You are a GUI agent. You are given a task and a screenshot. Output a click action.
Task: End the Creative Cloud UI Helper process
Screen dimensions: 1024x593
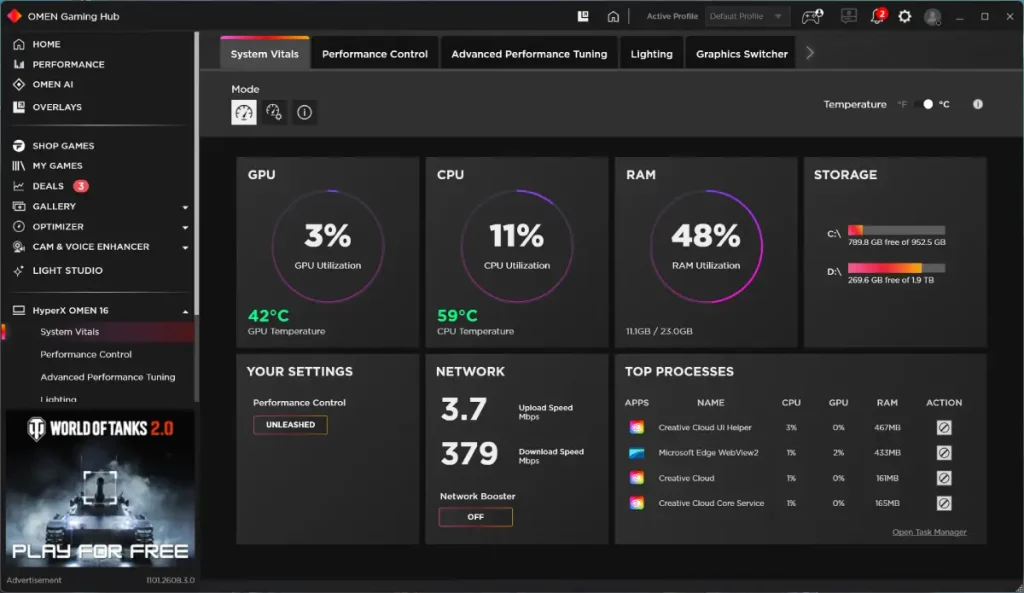click(x=944, y=428)
